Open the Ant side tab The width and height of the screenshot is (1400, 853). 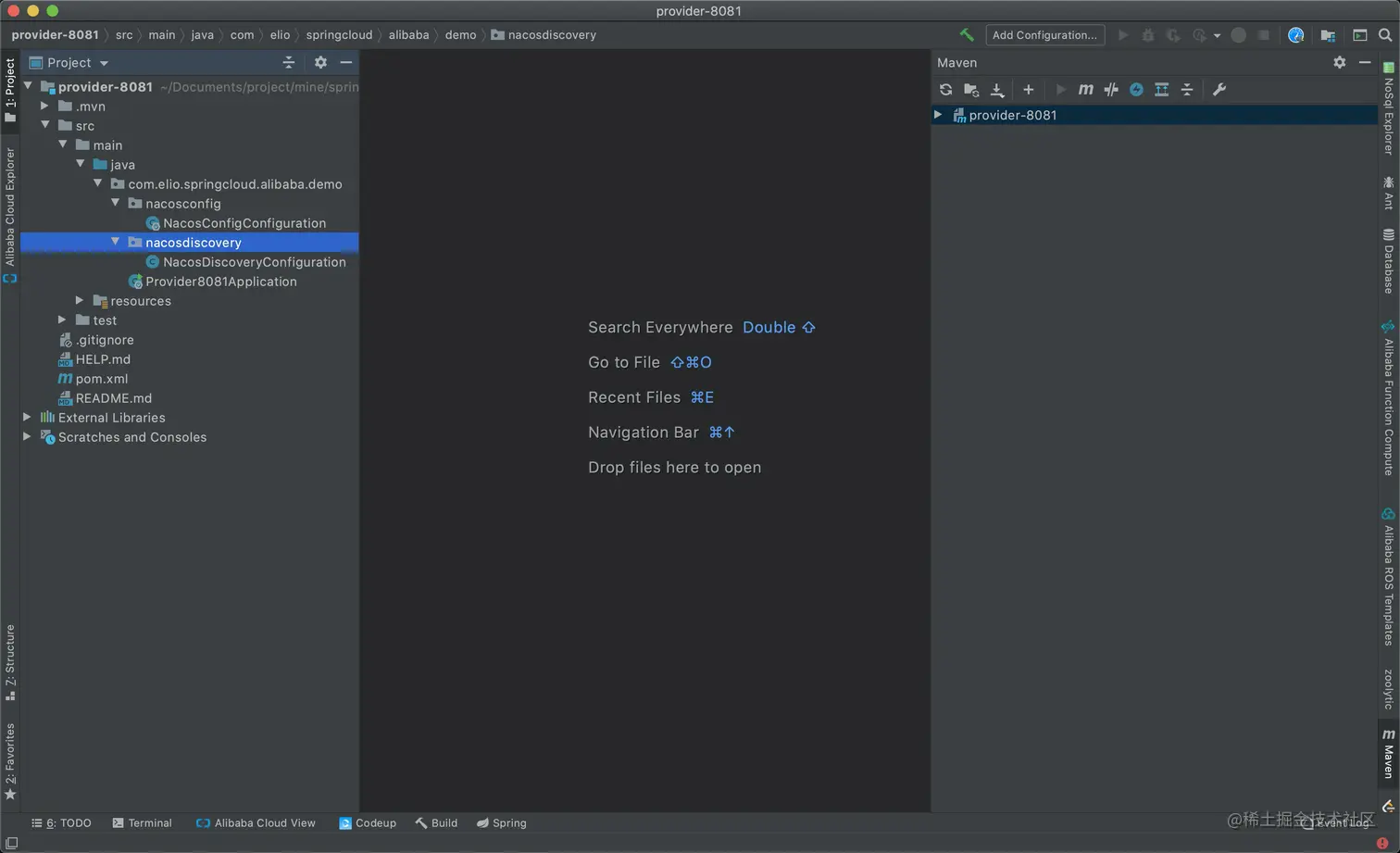click(x=1389, y=193)
